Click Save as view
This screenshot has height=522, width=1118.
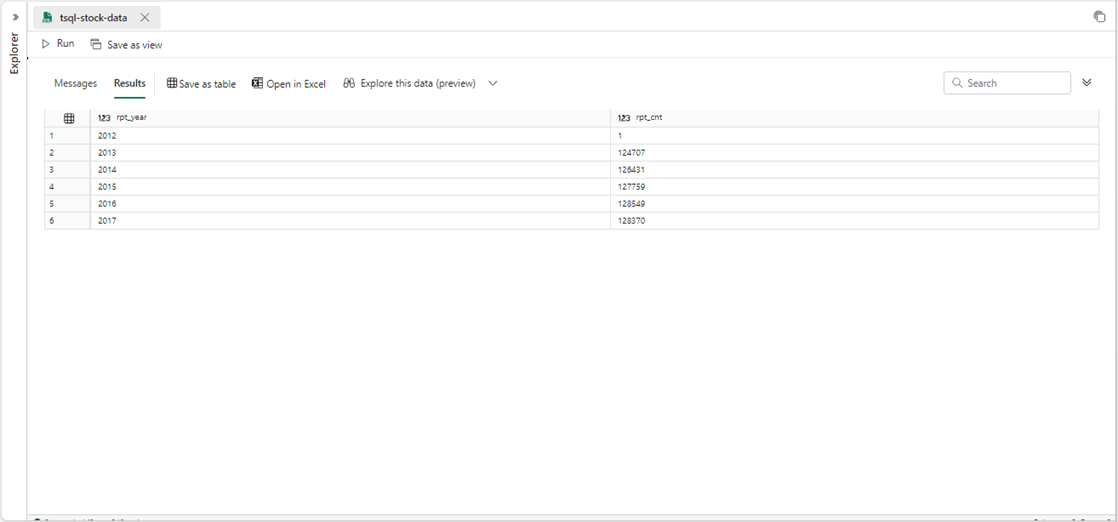coord(126,44)
